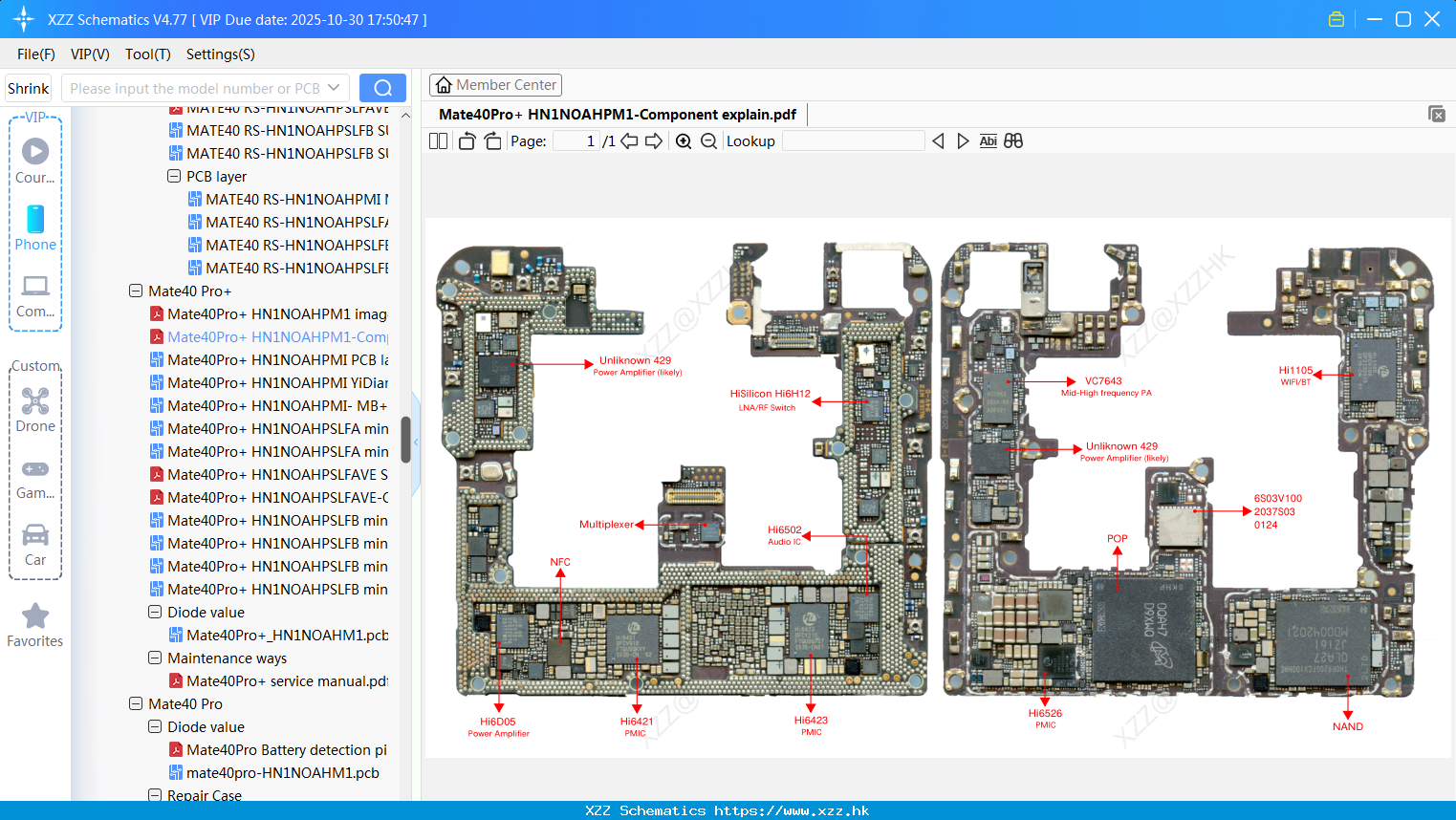Image resolution: width=1456 pixels, height=820 pixels.
Task: Click the detach document panel icon
Action: [1437, 114]
